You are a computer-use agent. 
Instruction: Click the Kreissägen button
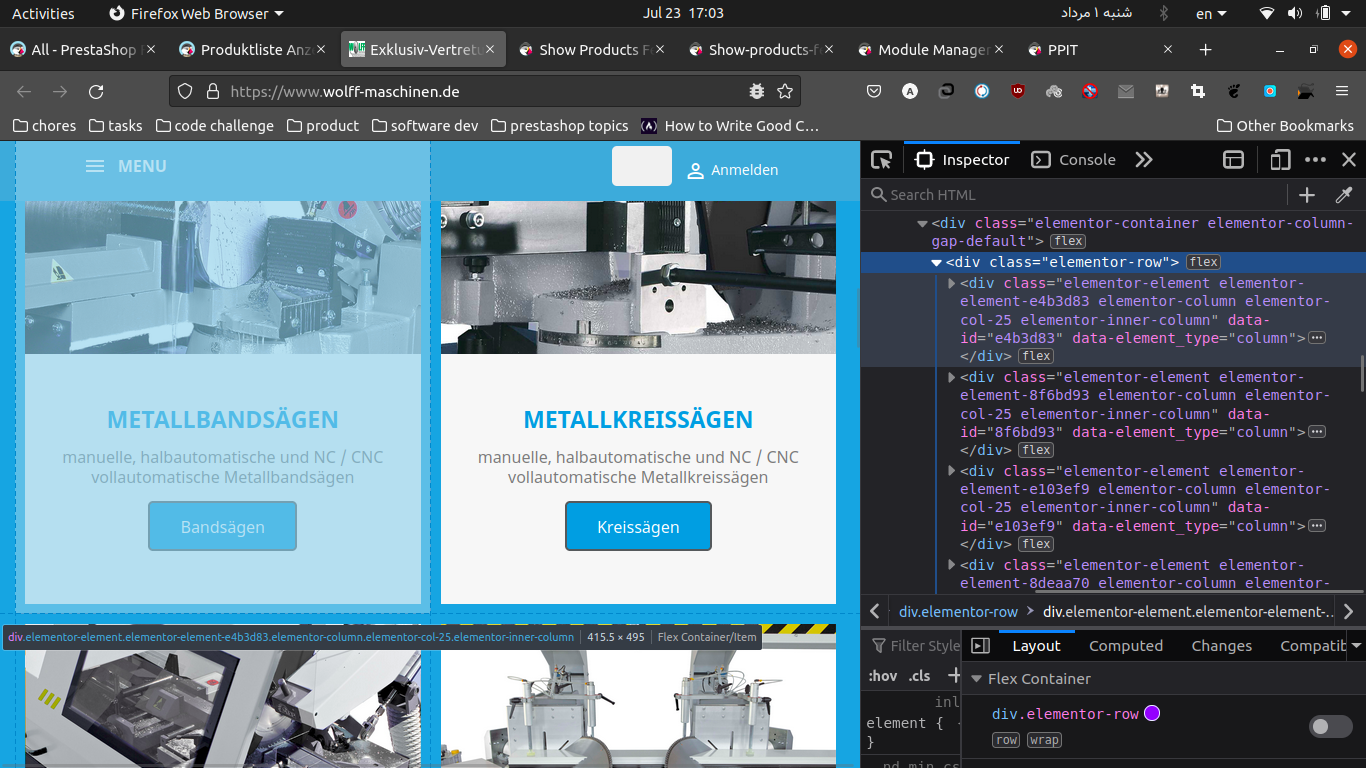(638, 527)
